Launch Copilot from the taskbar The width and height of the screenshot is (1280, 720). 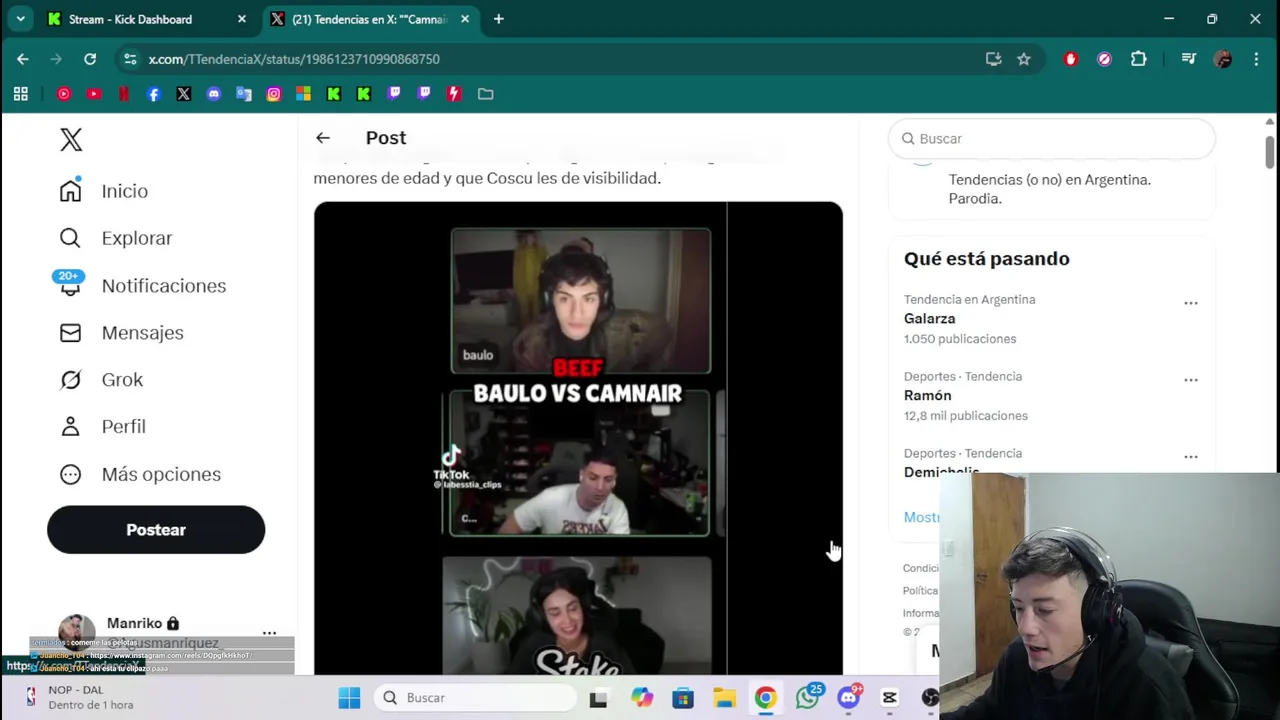(641, 698)
